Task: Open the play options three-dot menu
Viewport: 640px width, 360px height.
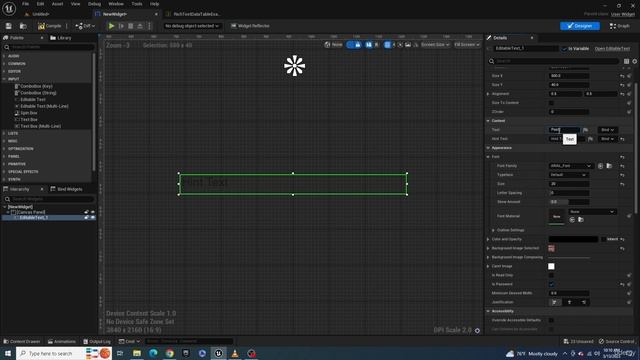Action: pos(149,26)
